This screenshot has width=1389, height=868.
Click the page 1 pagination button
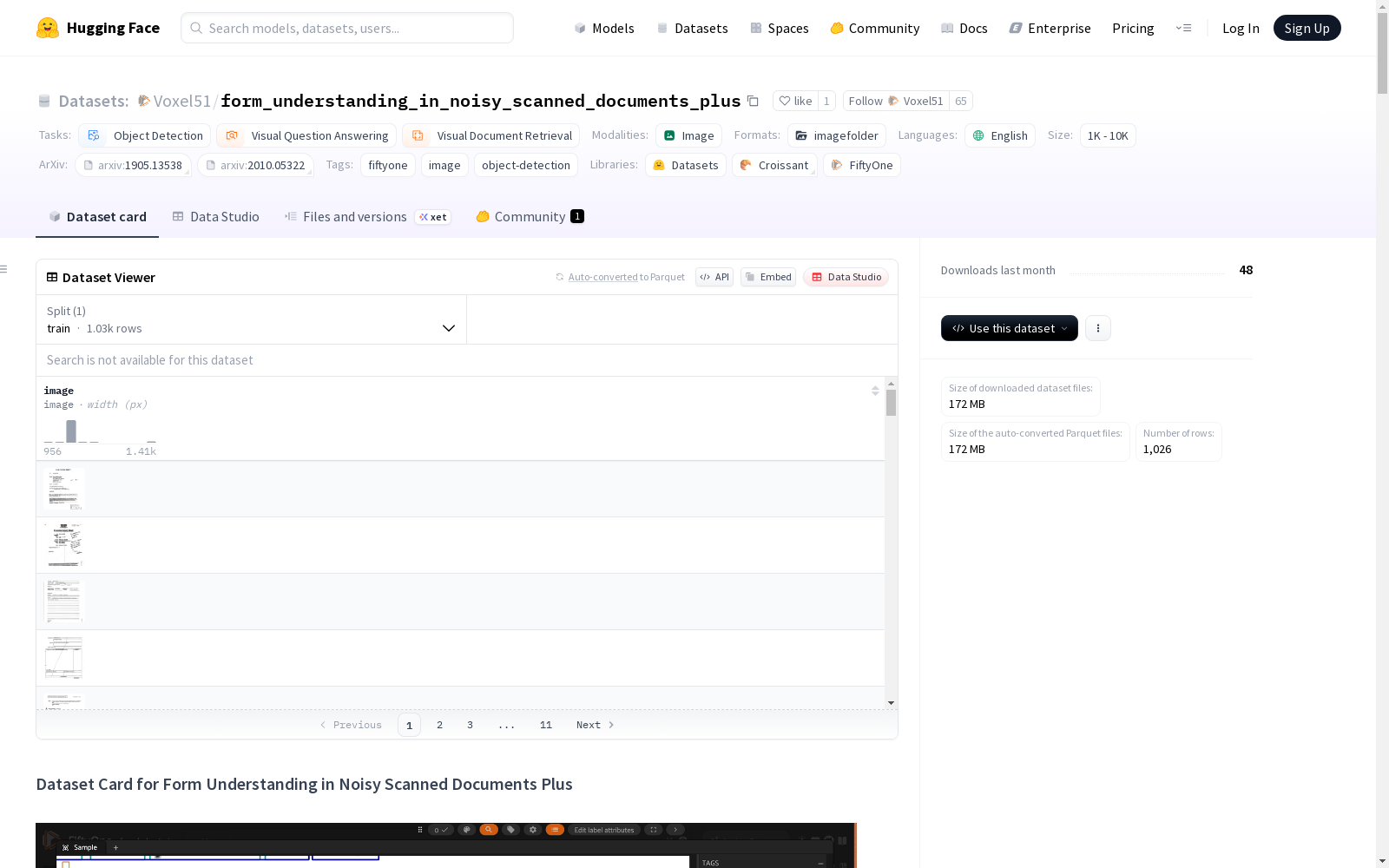(x=409, y=725)
